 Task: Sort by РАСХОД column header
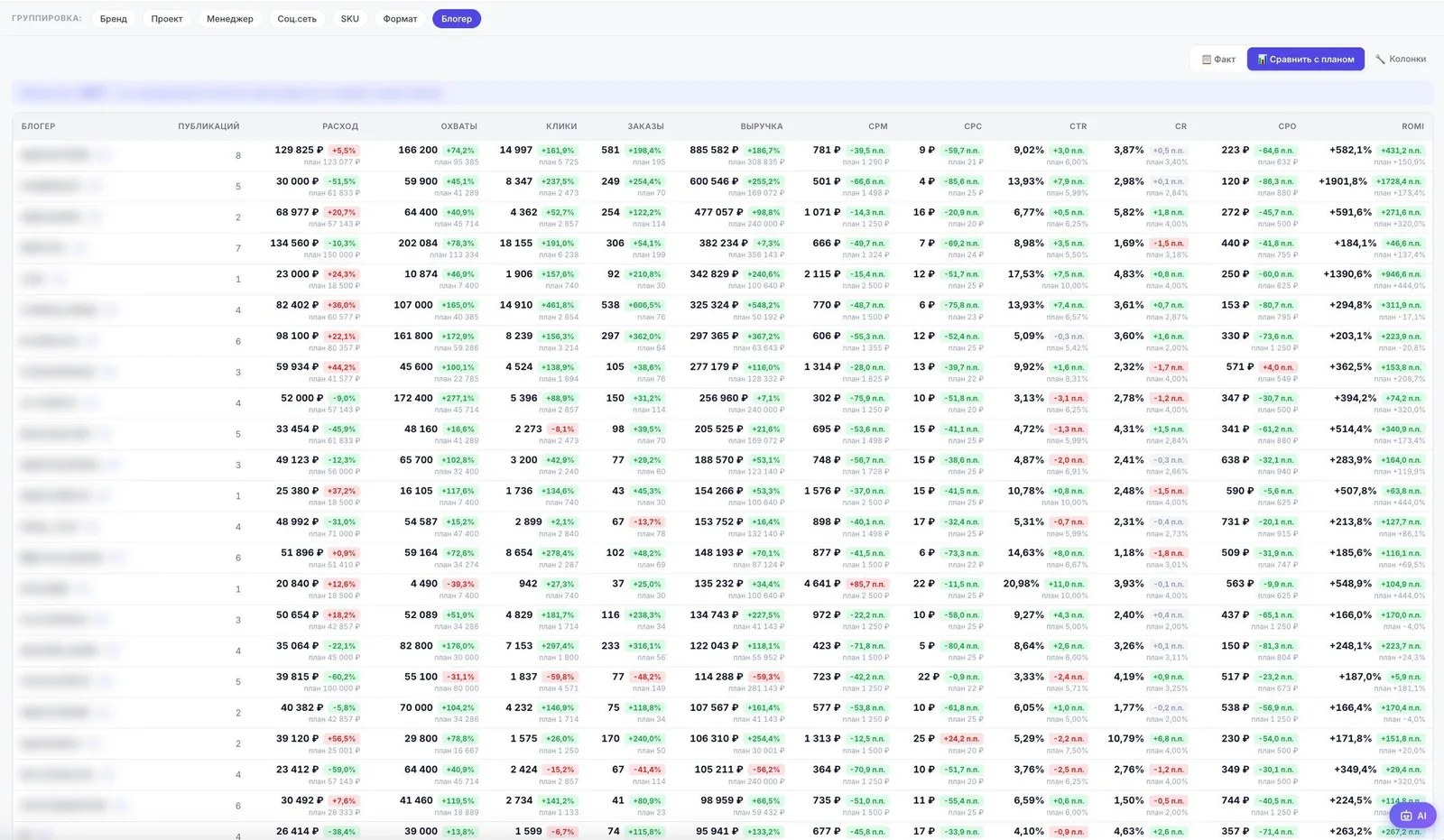[340, 126]
